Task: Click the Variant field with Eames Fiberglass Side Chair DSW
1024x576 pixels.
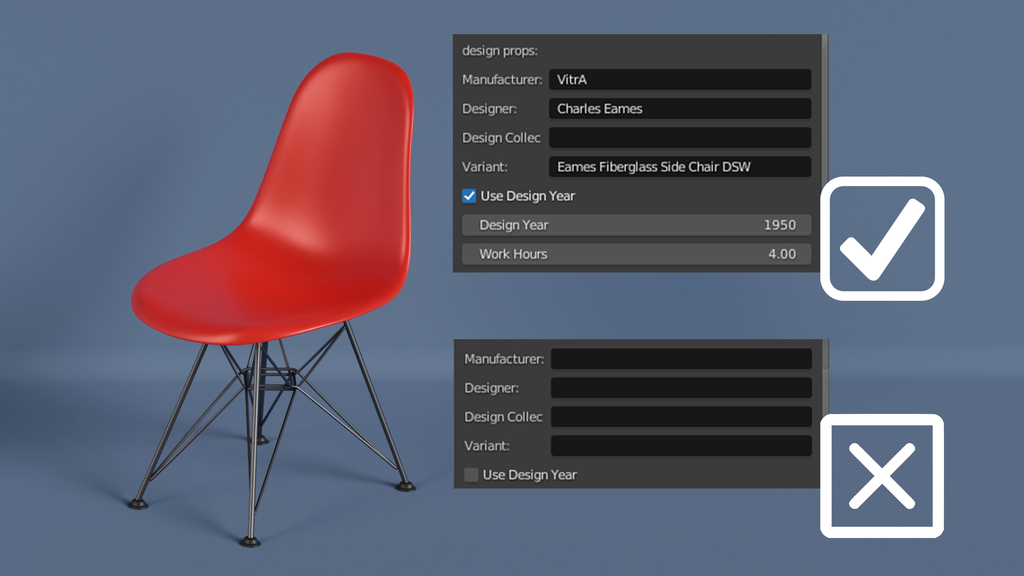Action: pos(680,166)
